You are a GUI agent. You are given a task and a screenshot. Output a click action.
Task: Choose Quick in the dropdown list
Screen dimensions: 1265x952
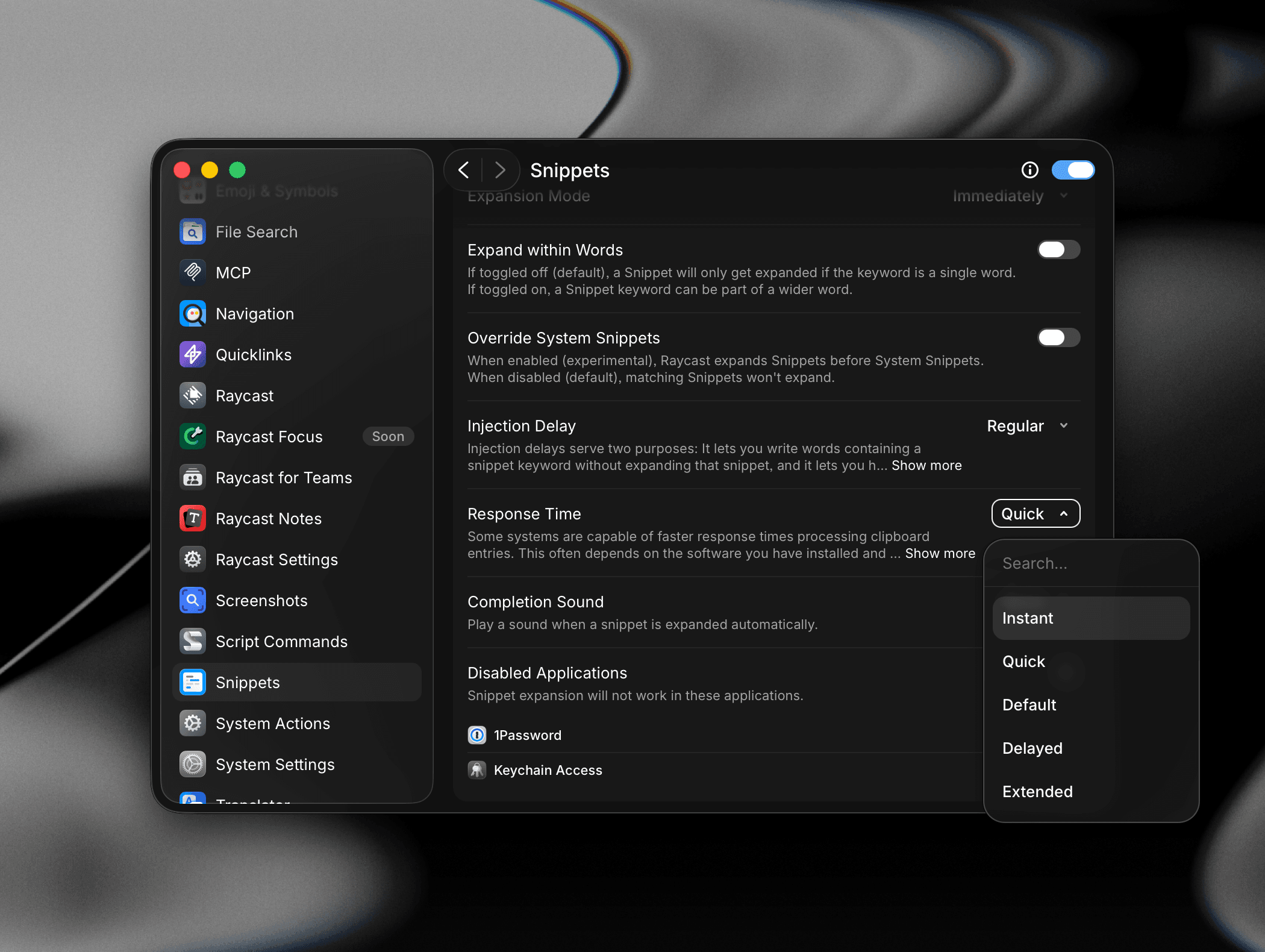click(1092, 662)
